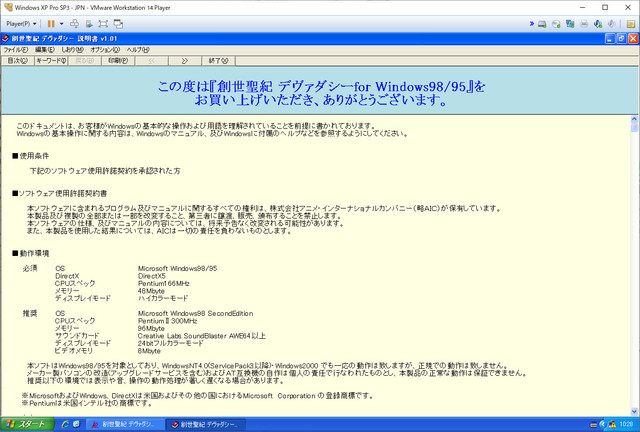Click the grayed 戻る(B) back button

tap(84, 61)
